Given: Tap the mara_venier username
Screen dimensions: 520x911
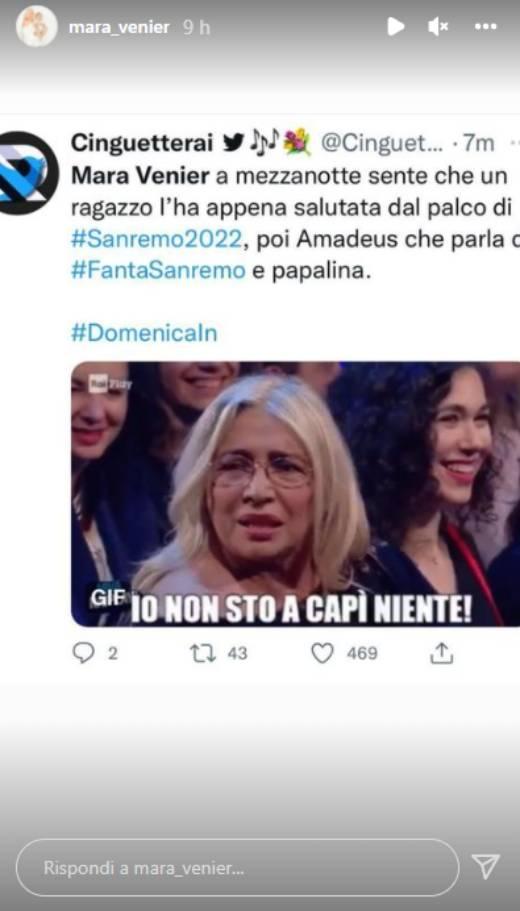Looking at the screenshot, I should pos(119,27).
